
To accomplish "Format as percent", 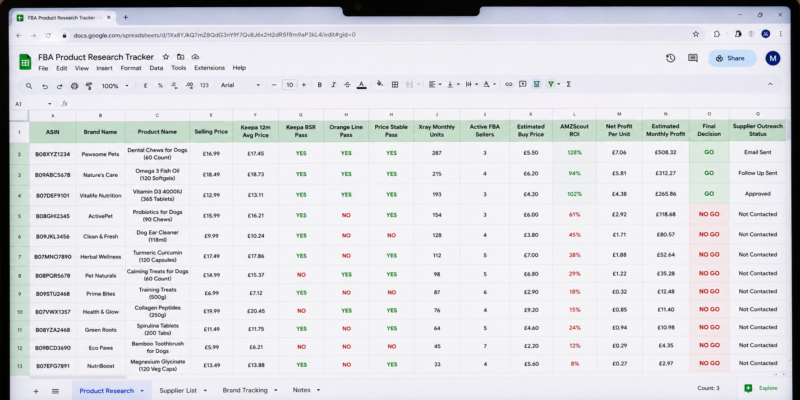I will (x=160, y=86).
